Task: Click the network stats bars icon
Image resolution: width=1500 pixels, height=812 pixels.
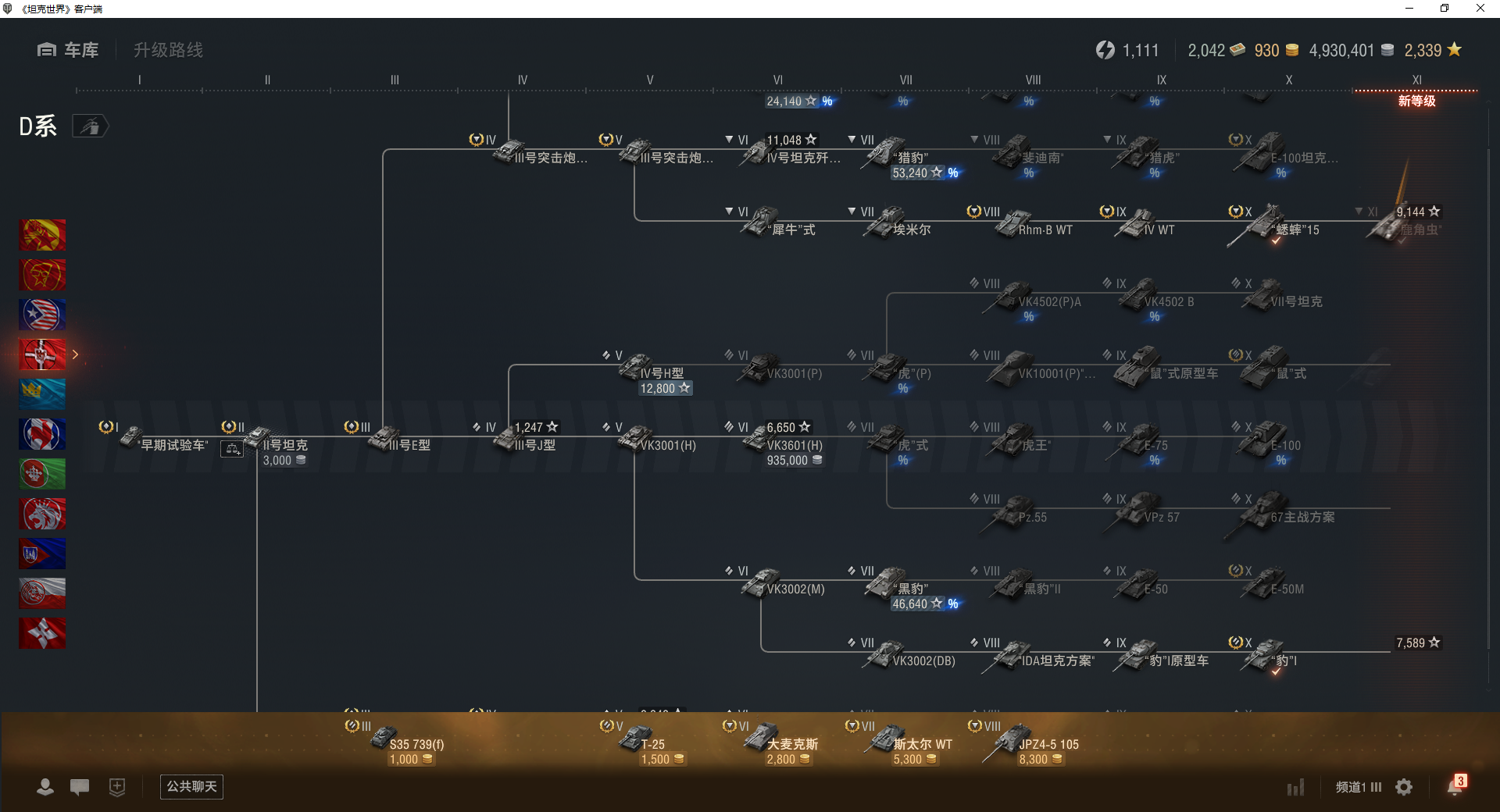Action: (x=1295, y=787)
